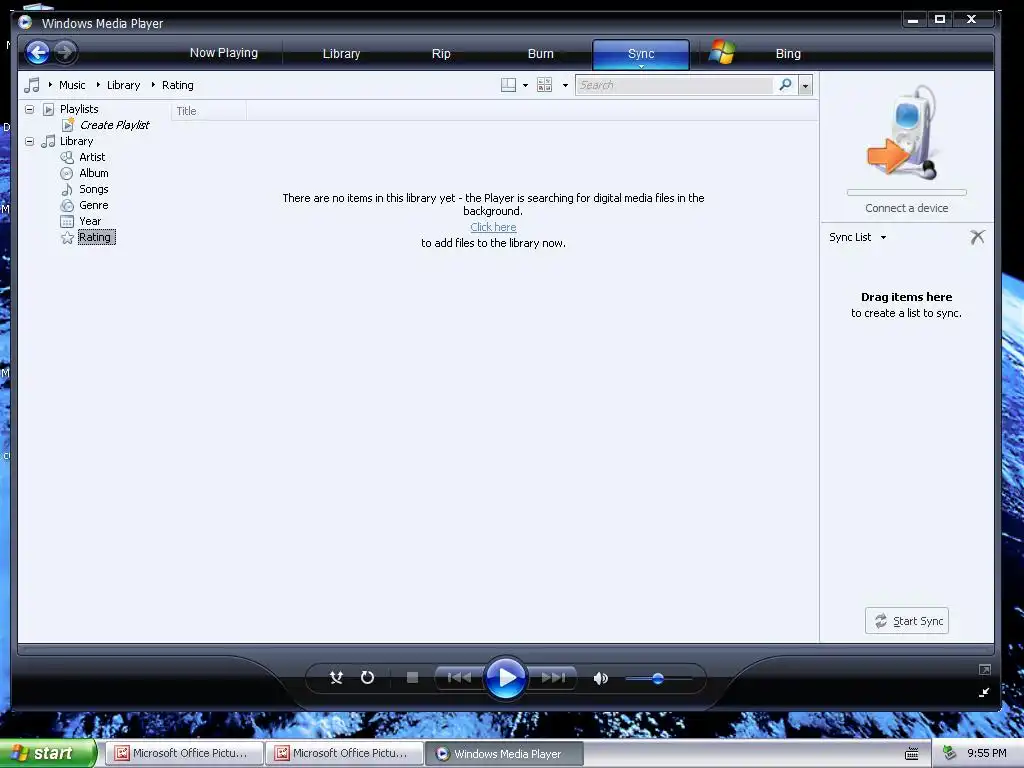
Task: Click the system tray keyboard icon
Action: pyautogui.click(x=912, y=754)
